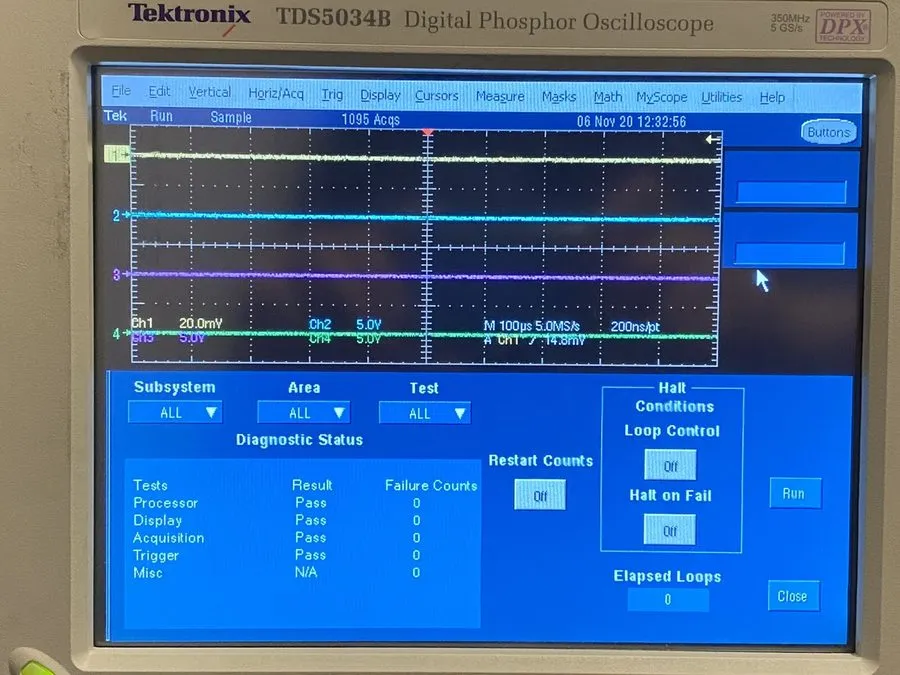This screenshot has width=900, height=675.
Task: Click the M 100µs 5.0MS/s readout
Action: pos(532,326)
